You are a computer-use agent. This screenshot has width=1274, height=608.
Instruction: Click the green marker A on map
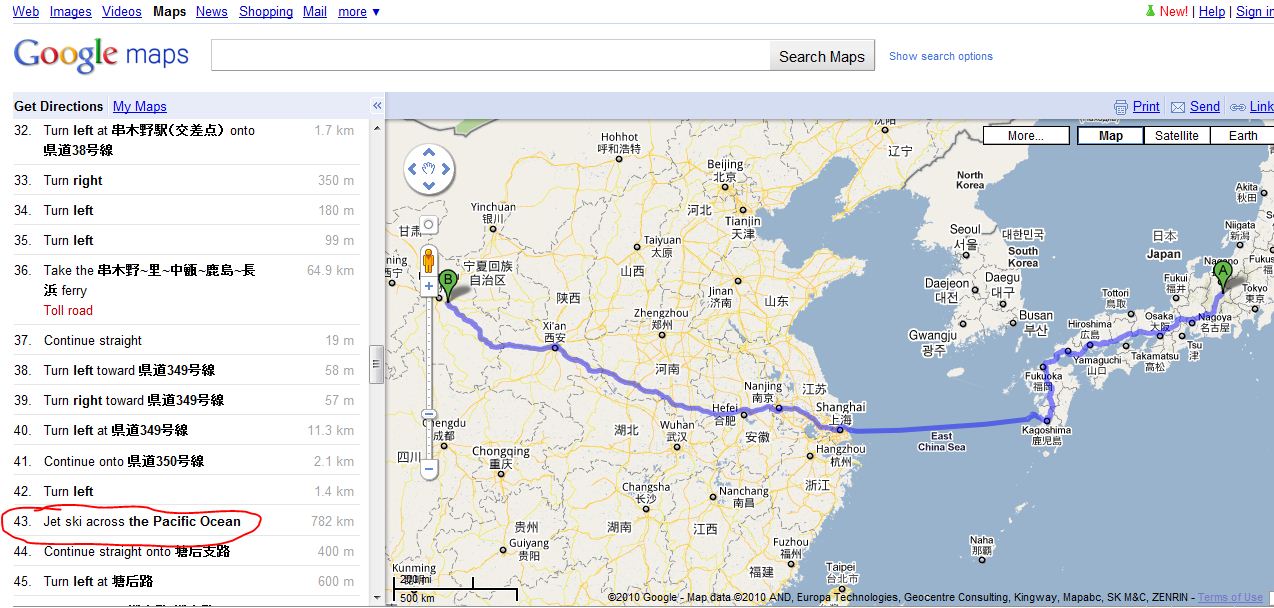pos(1222,276)
